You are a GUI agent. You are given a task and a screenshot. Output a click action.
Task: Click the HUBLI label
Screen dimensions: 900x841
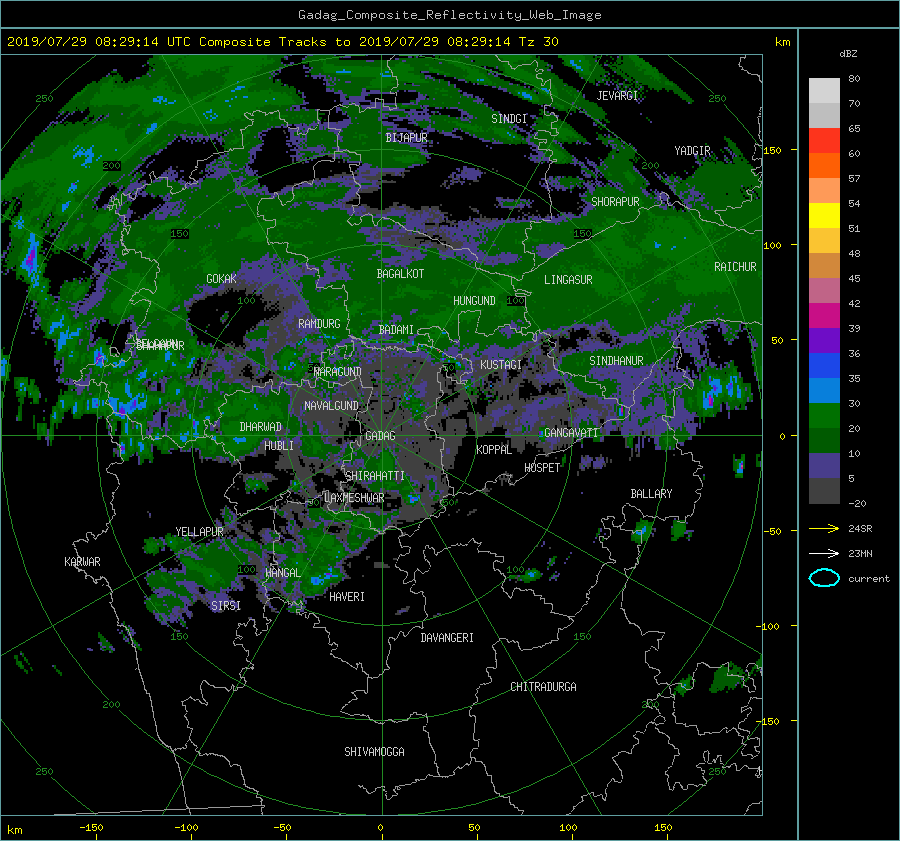(279, 446)
